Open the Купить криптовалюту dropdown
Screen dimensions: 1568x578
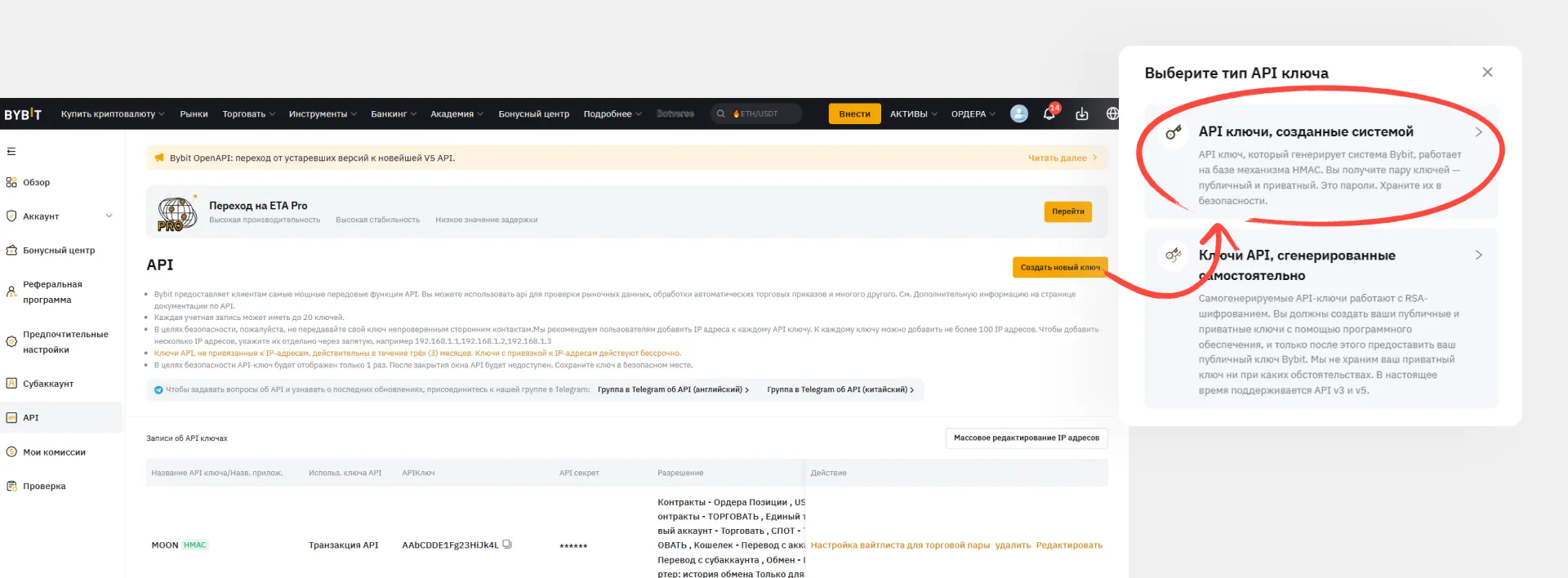click(112, 114)
